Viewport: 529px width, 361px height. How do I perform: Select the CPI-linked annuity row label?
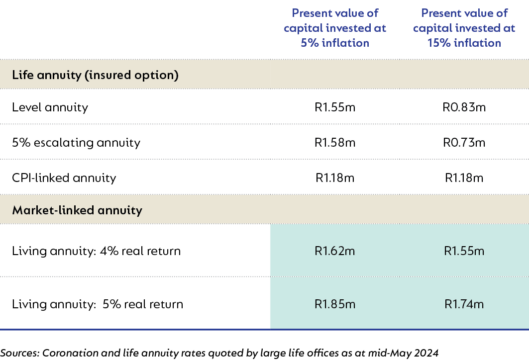coord(64,178)
